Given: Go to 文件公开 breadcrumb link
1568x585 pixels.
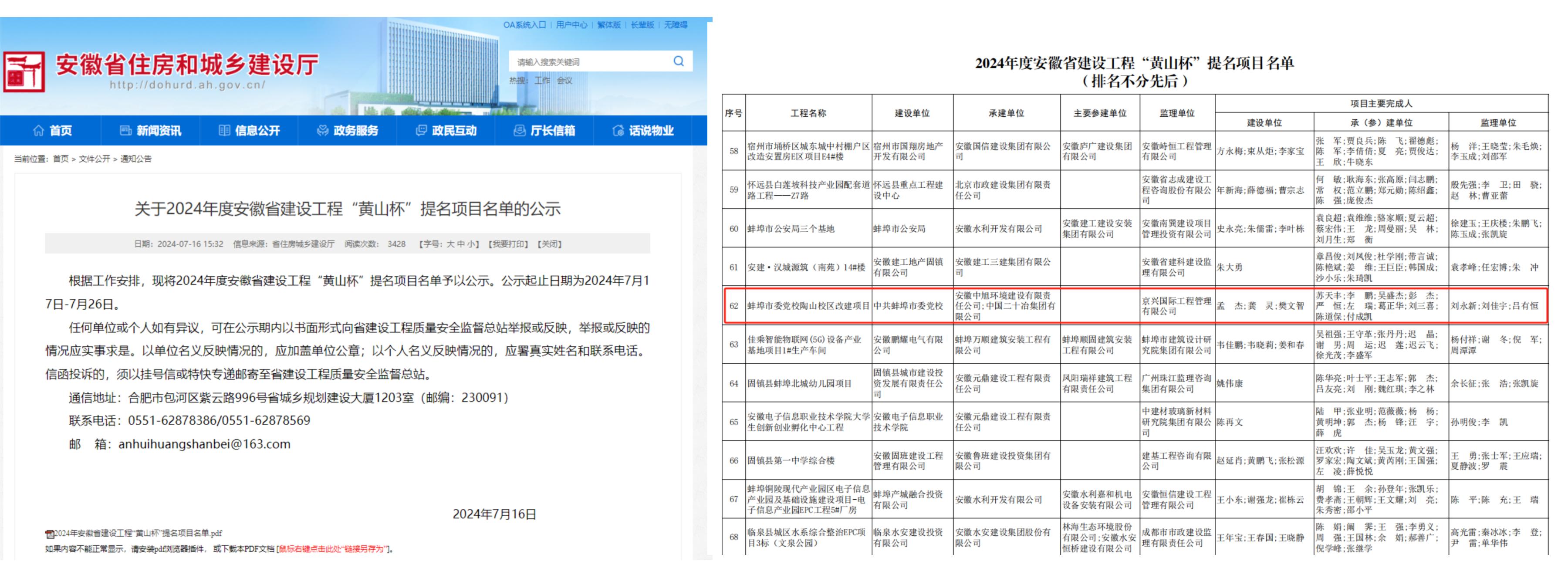Looking at the screenshot, I should pyautogui.click(x=95, y=159).
